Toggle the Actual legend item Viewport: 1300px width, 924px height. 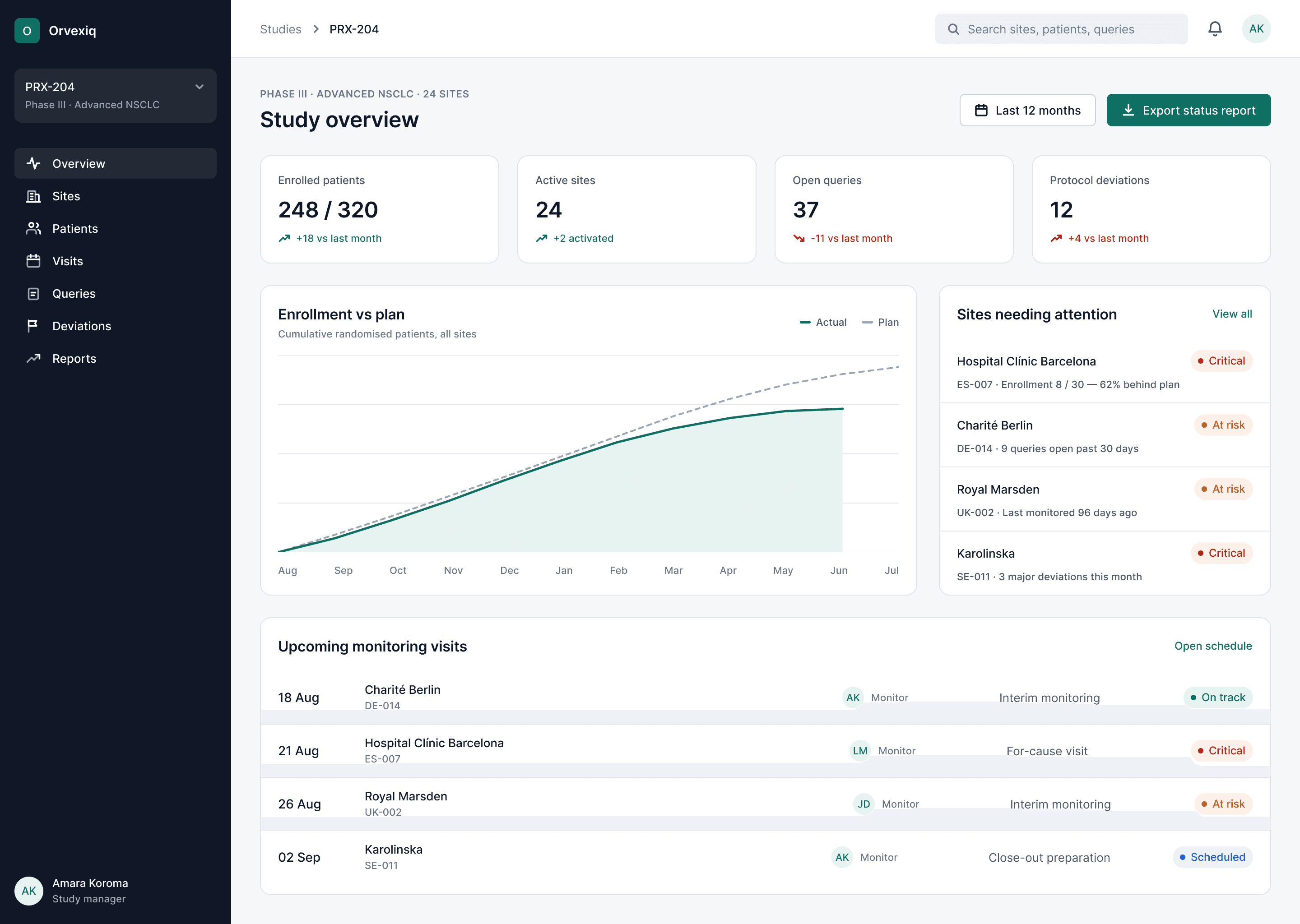[x=823, y=322]
